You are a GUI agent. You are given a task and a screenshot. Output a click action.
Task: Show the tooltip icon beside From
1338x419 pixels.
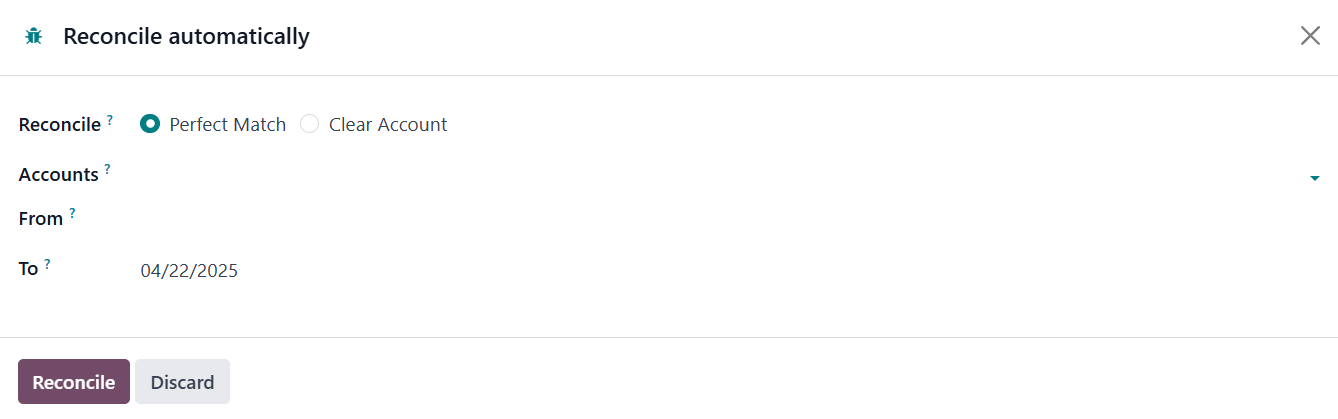coord(72,214)
